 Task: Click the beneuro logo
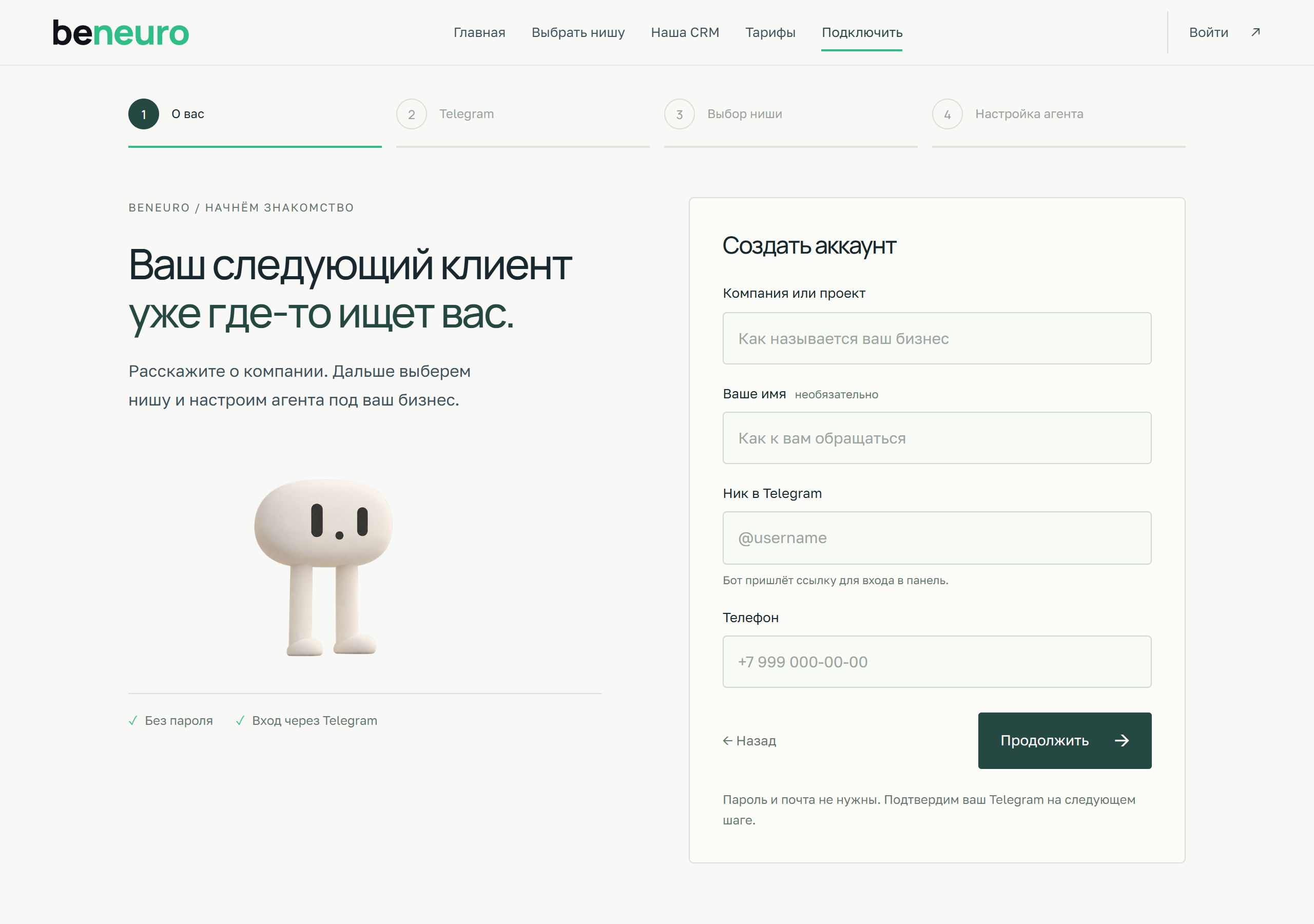pos(121,33)
